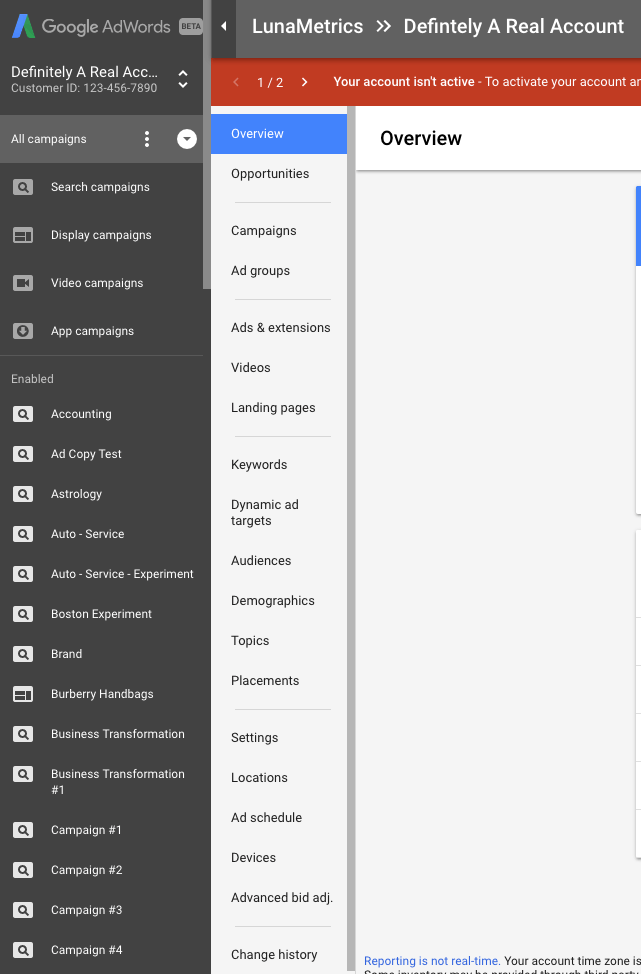Click search icon beside Accounting campaign

23,414
